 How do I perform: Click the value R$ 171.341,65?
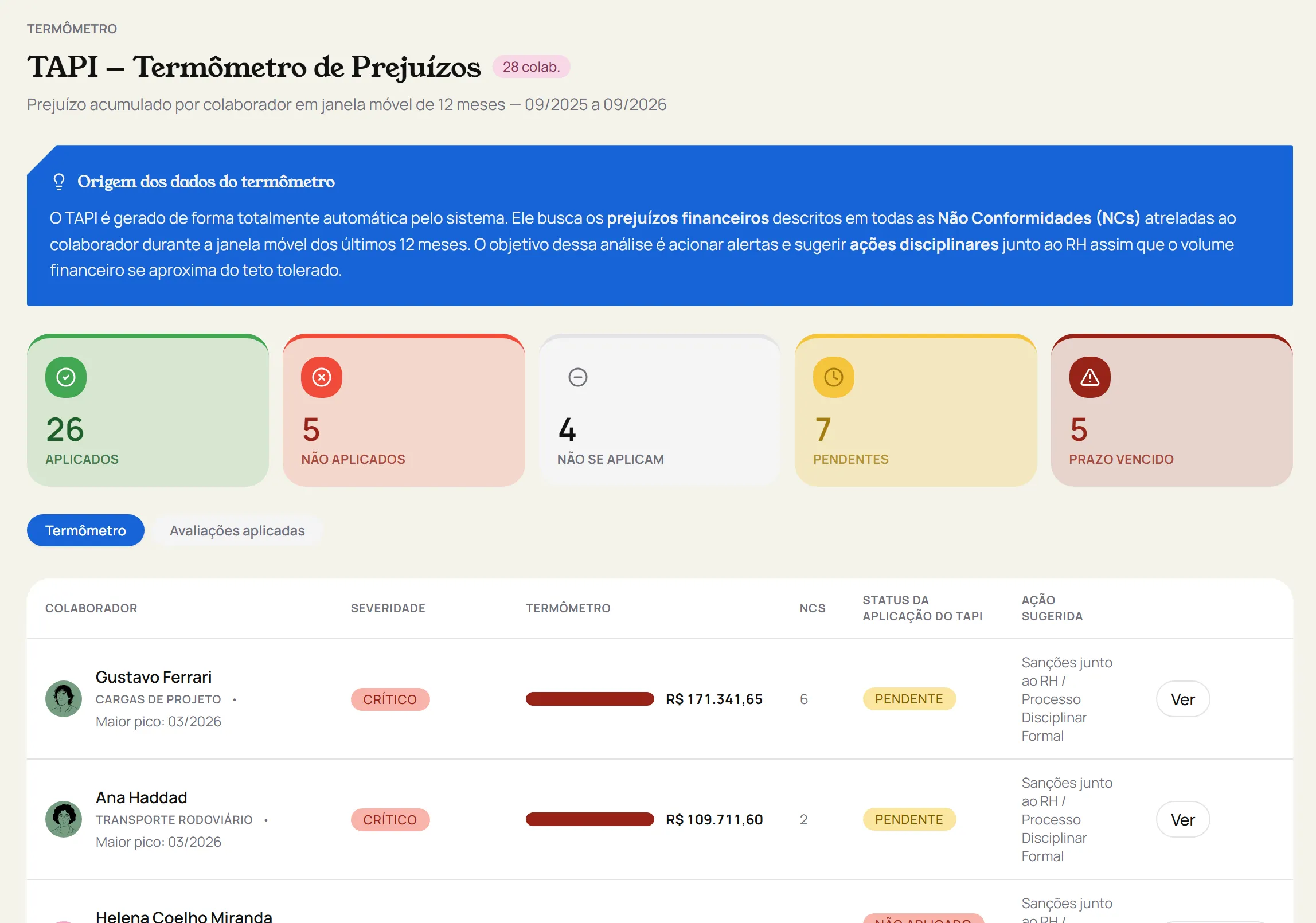pyautogui.click(x=714, y=699)
